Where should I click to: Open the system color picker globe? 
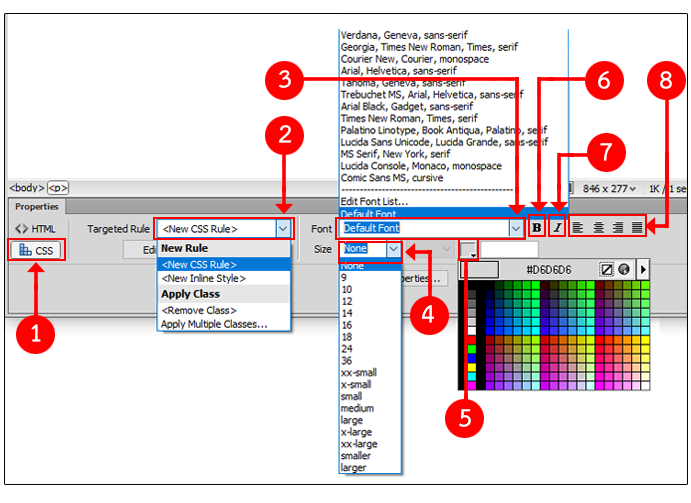pos(622,269)
